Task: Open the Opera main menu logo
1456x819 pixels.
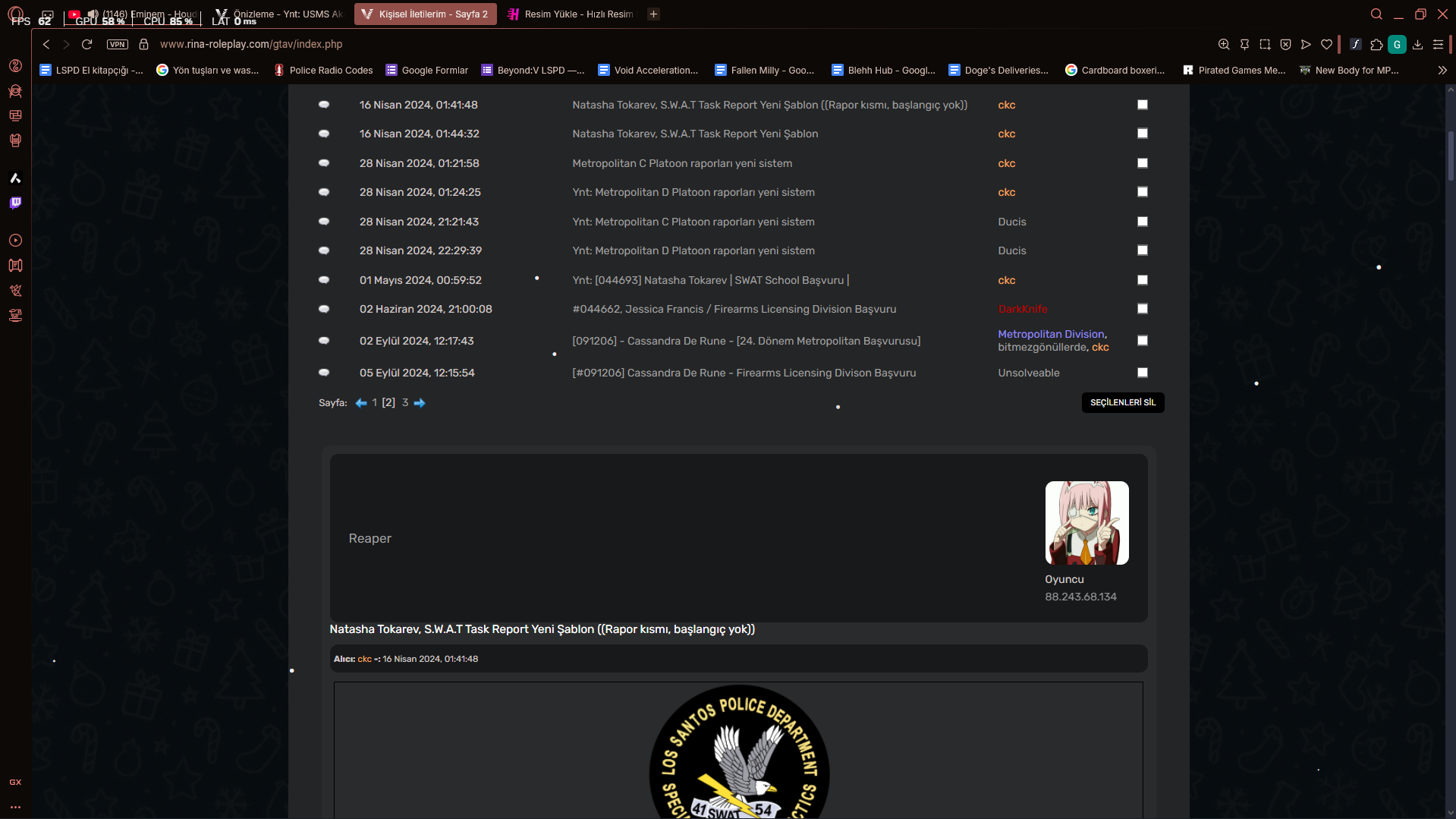Action: (15, 14)
